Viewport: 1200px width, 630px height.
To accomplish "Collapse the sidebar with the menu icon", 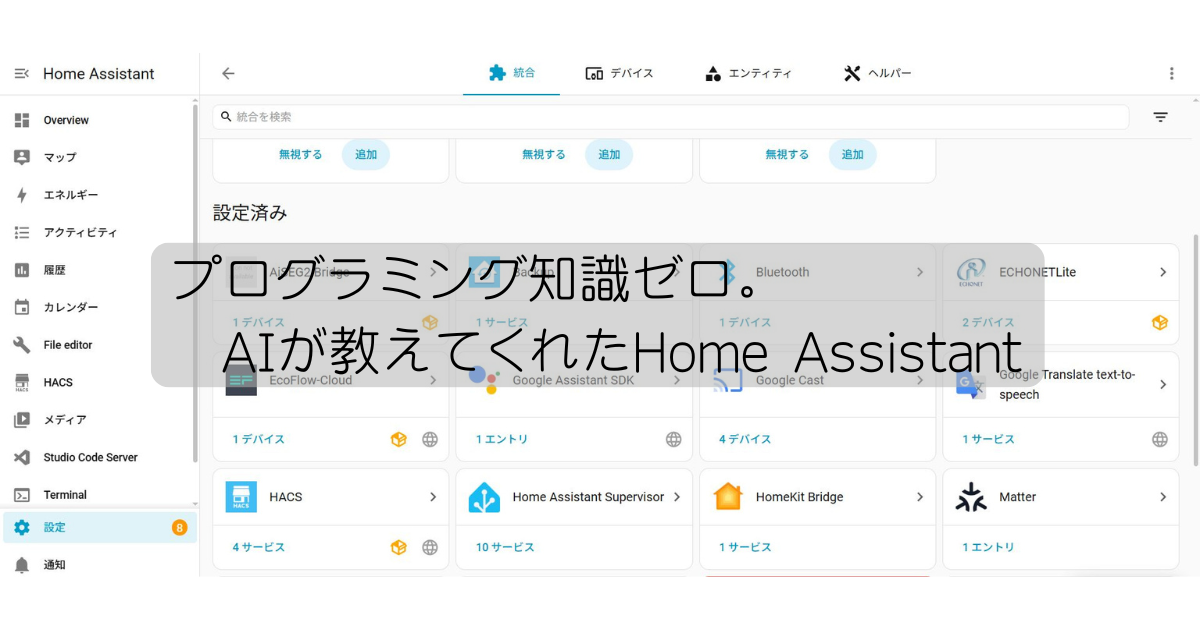I will 22,74.
